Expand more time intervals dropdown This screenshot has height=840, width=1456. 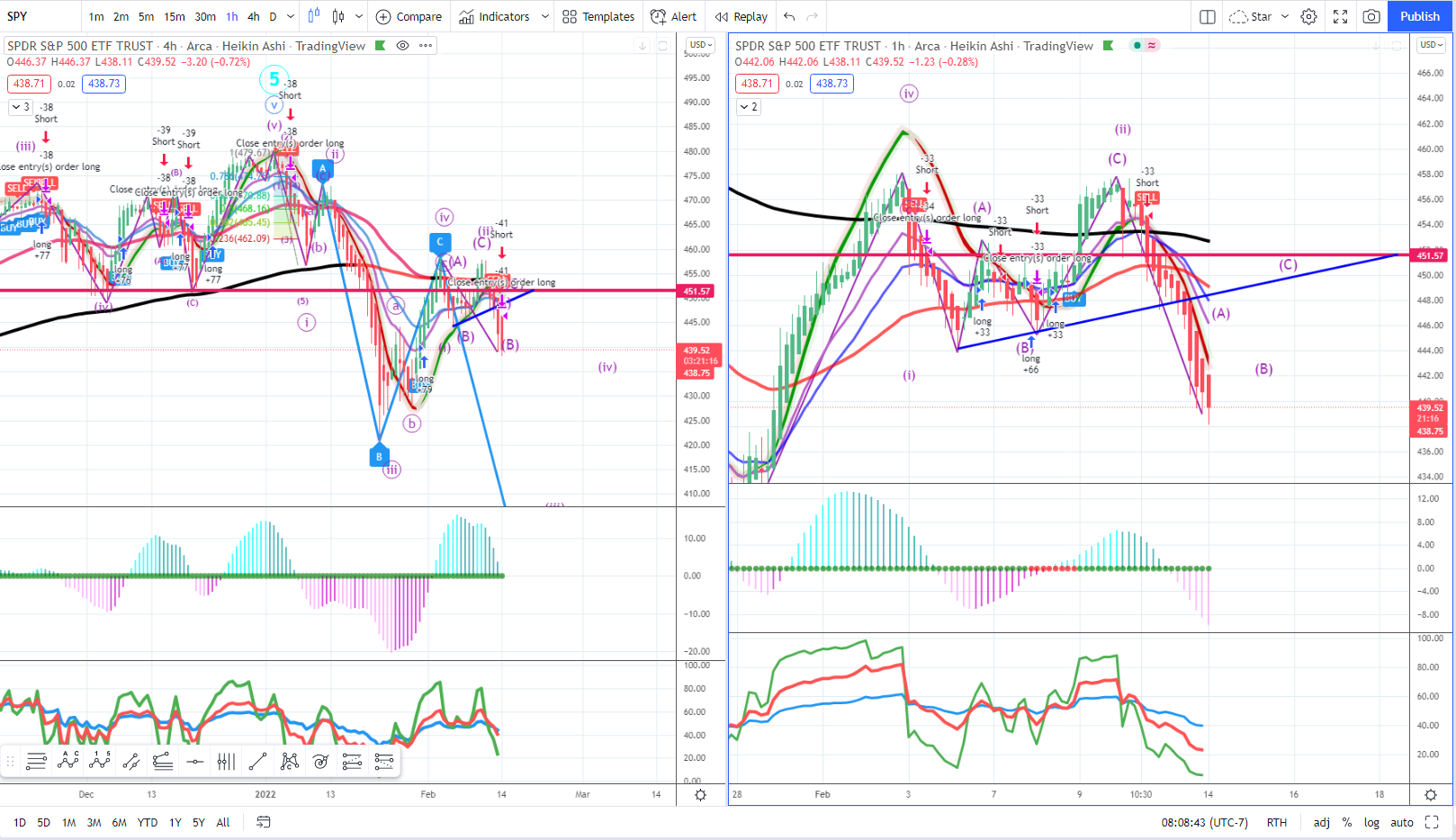[290, 16]
